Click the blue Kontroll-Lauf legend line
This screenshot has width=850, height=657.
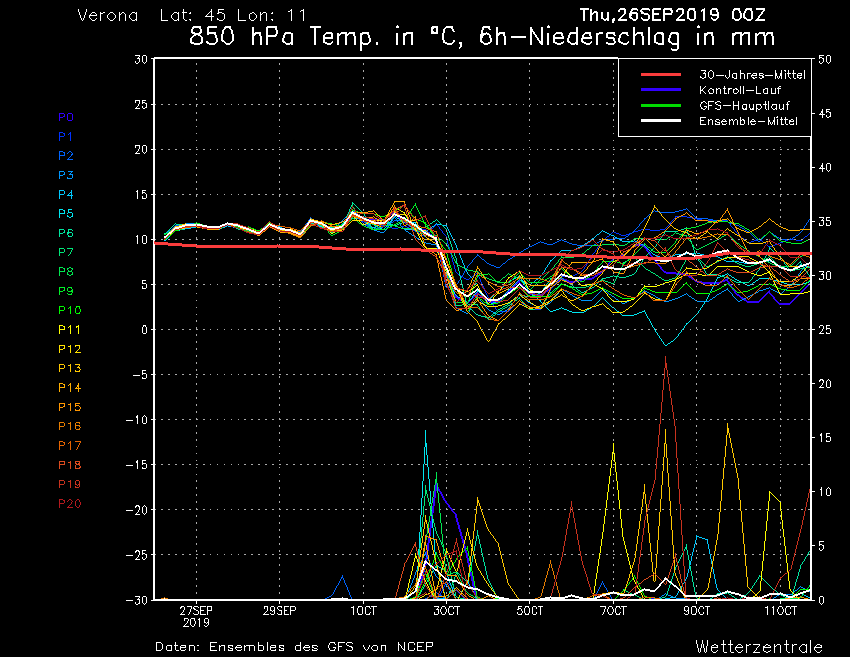tap(661, 89)
